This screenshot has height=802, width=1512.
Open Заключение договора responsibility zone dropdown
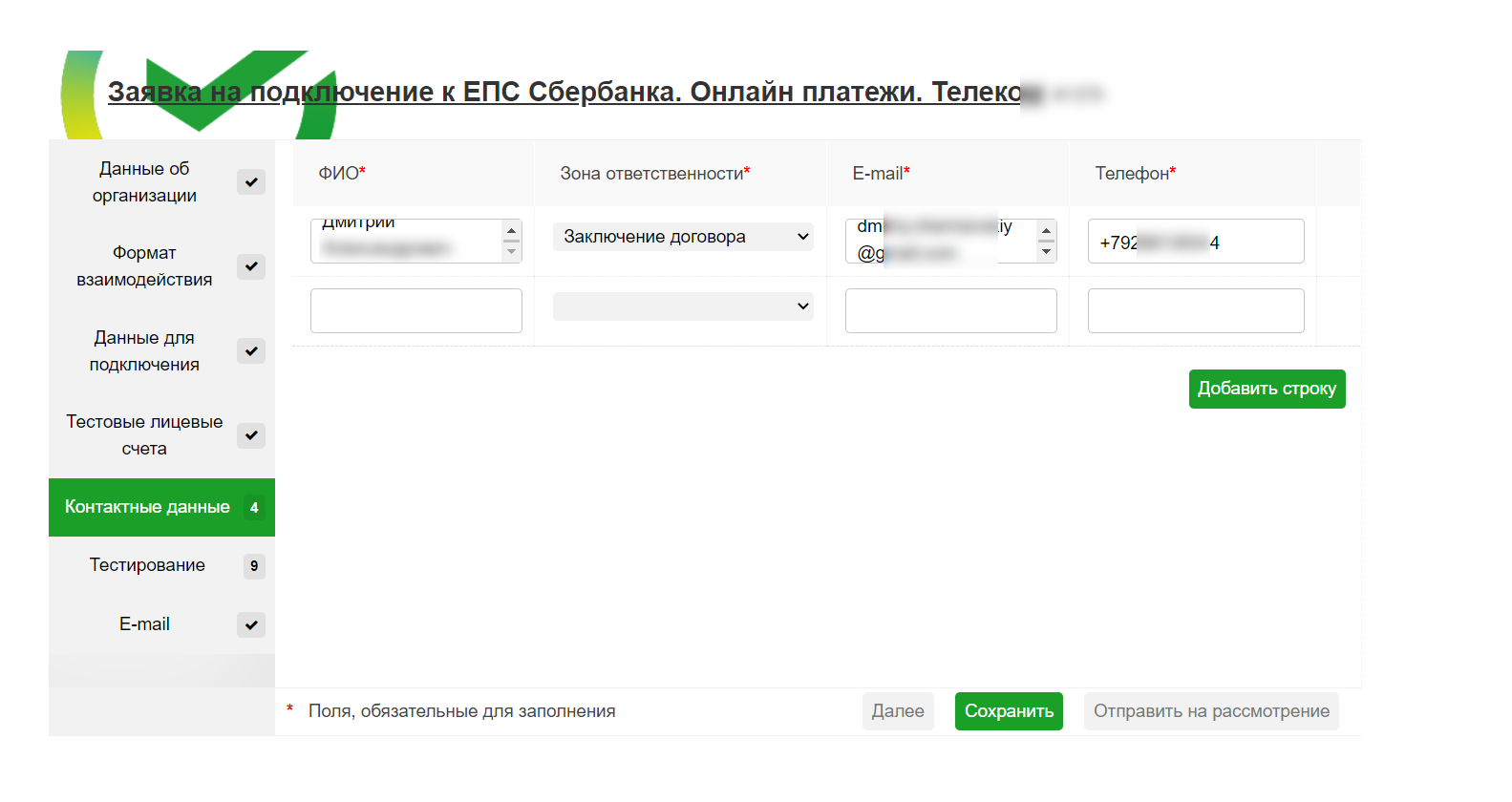[x=683, y=237]
